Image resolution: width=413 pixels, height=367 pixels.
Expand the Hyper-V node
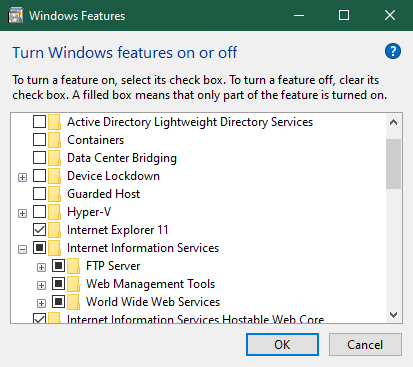(x=22, y=213)
